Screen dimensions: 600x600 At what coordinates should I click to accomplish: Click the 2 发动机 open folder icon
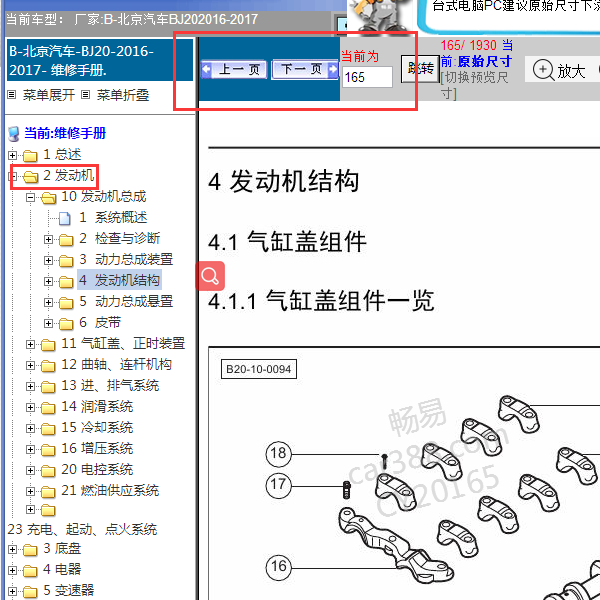coord(30,177)
